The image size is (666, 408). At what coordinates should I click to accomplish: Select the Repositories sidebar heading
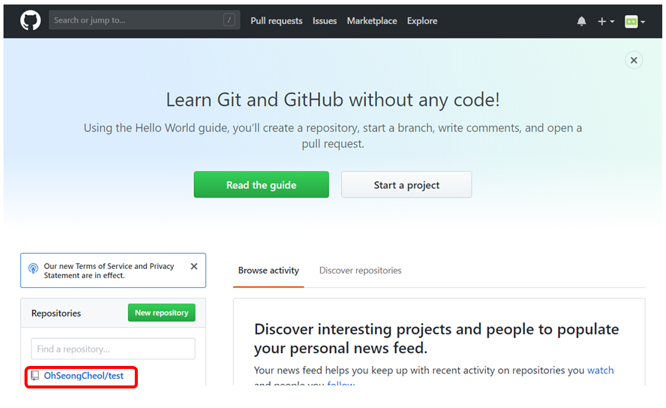(x=56, y=313)
